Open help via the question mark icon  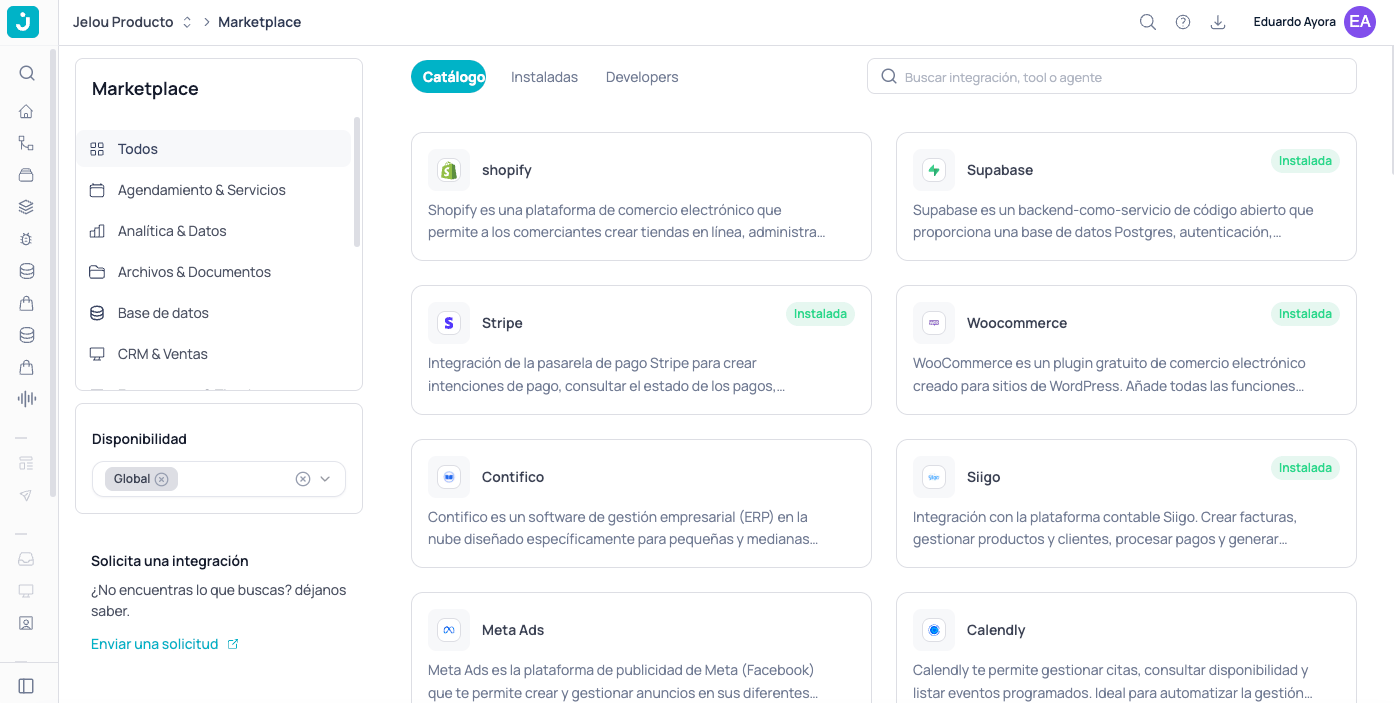click(x=1183, y=22)
